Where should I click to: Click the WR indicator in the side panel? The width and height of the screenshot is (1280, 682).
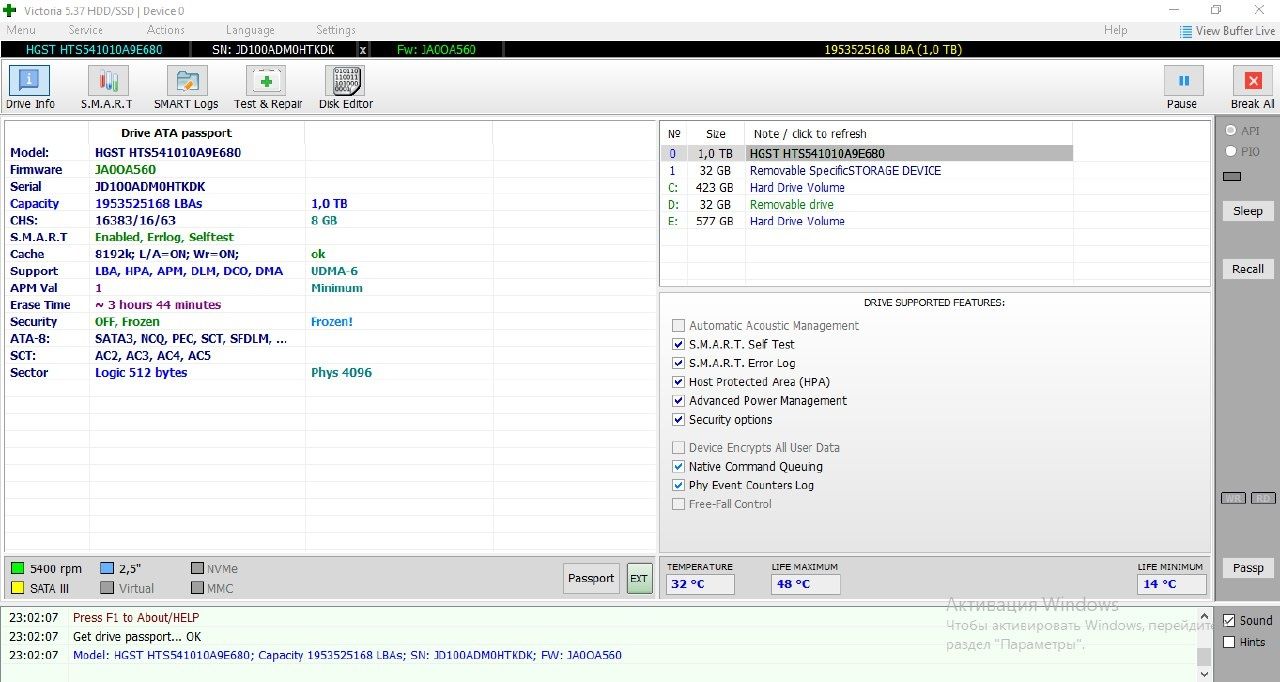tap(1233, 498)
